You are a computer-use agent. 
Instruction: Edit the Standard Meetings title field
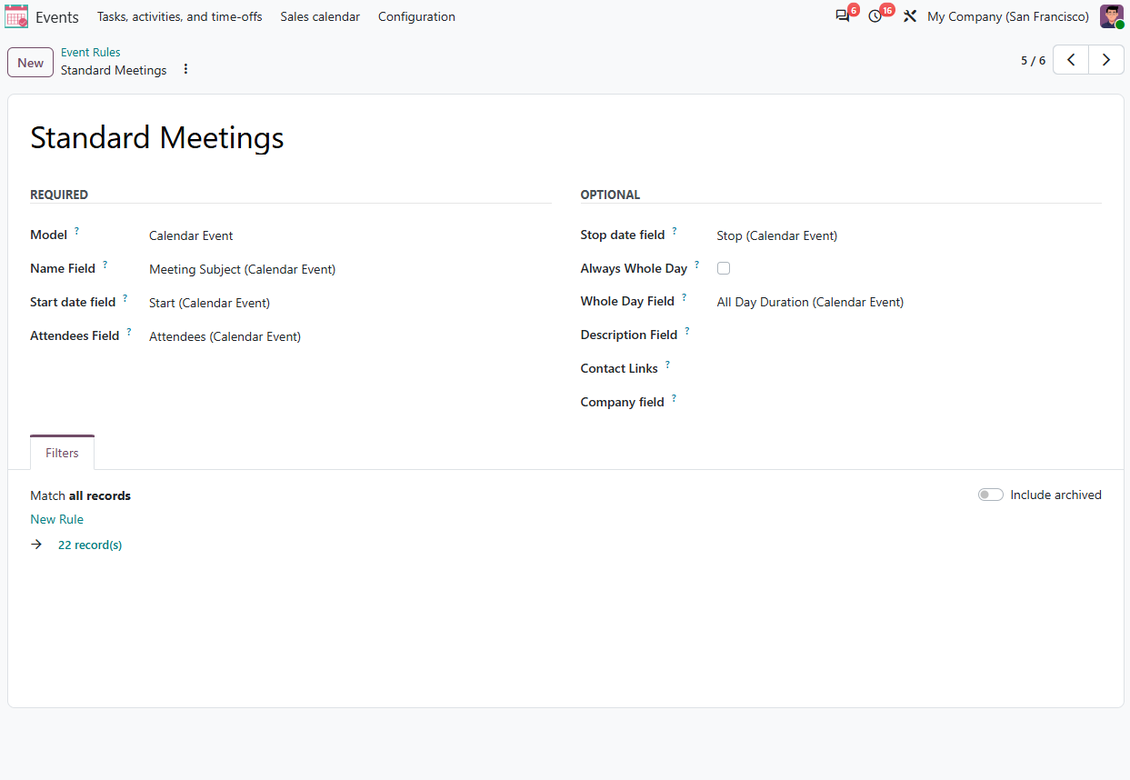tap(566, 138)
